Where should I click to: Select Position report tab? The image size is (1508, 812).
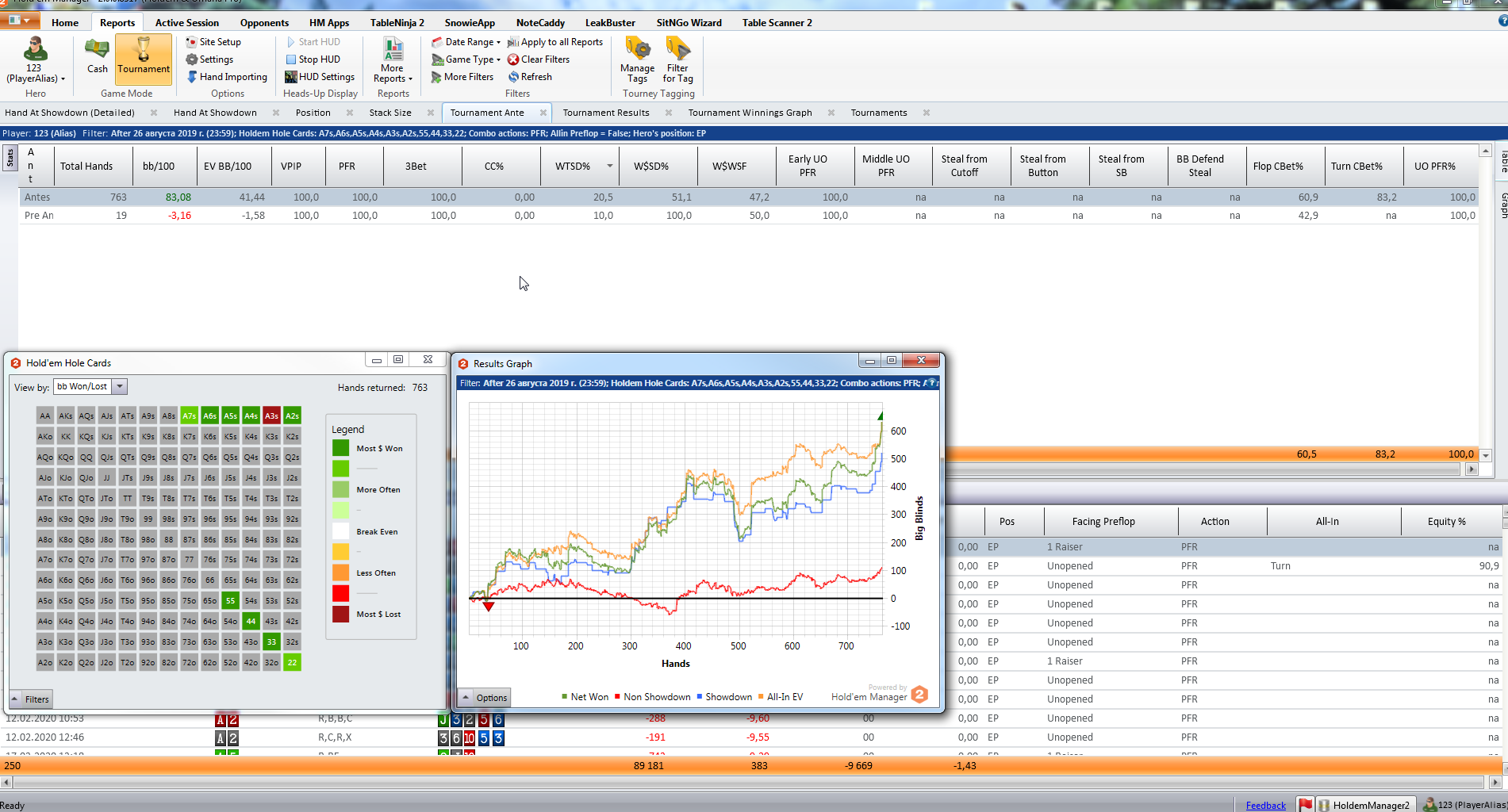(x=313, y=113)
